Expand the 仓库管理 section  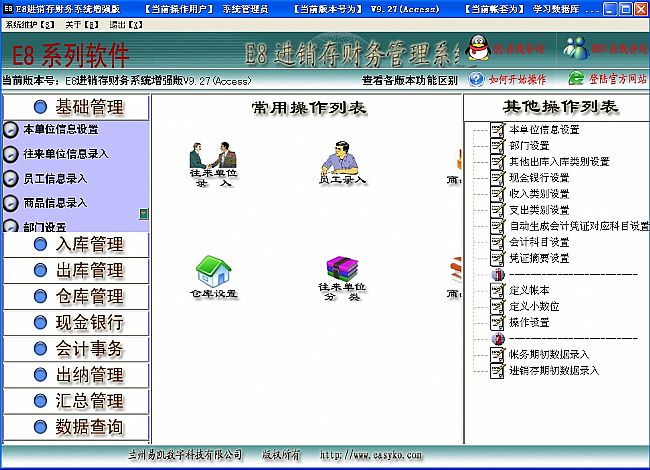76,297
